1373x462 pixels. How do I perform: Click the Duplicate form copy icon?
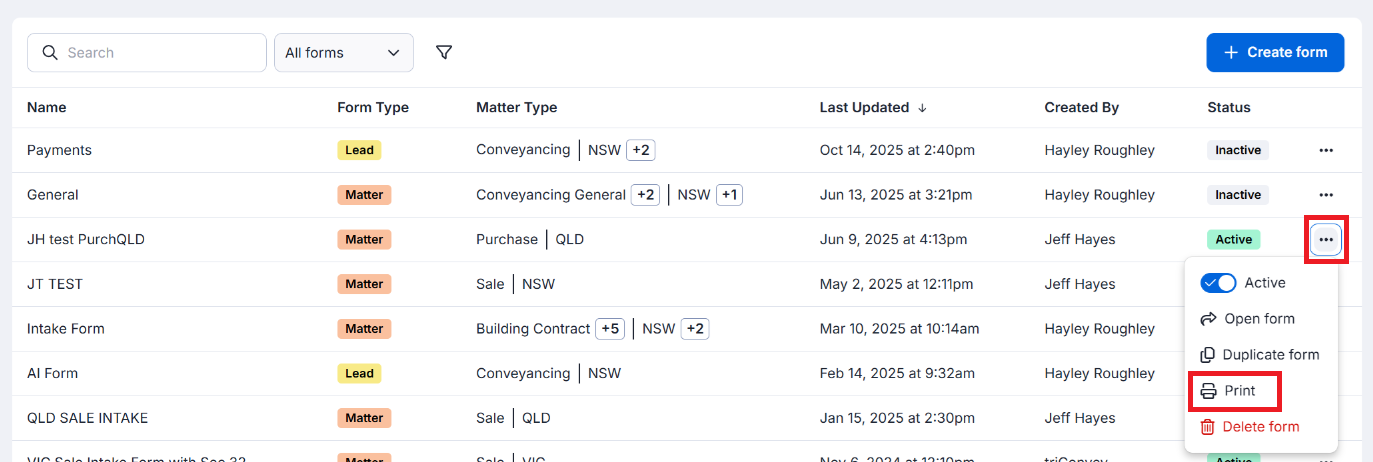[x=1208, y=355]
